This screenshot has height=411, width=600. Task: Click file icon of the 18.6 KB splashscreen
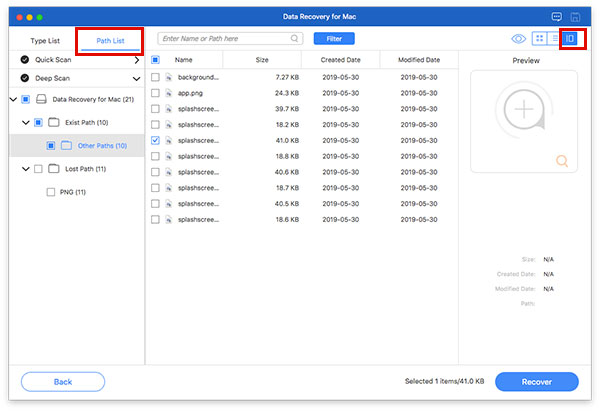coord(168,220)
